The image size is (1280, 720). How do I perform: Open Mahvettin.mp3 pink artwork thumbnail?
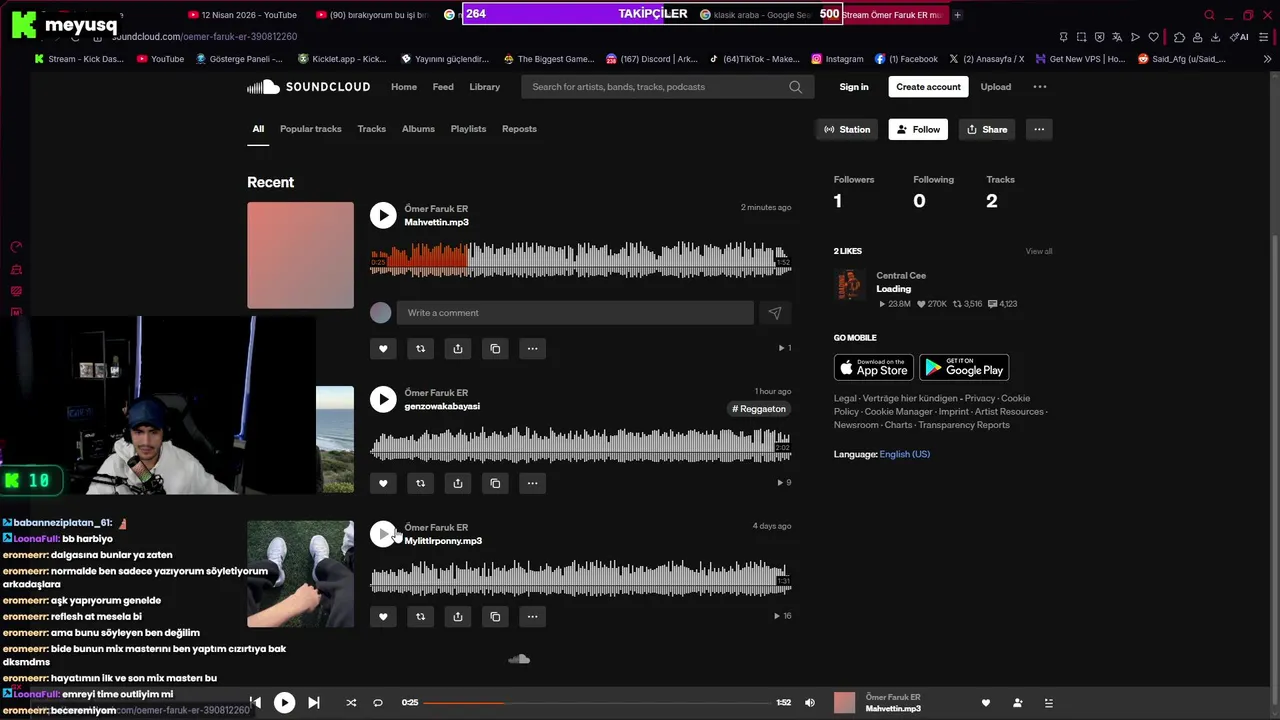pos(300,255)
